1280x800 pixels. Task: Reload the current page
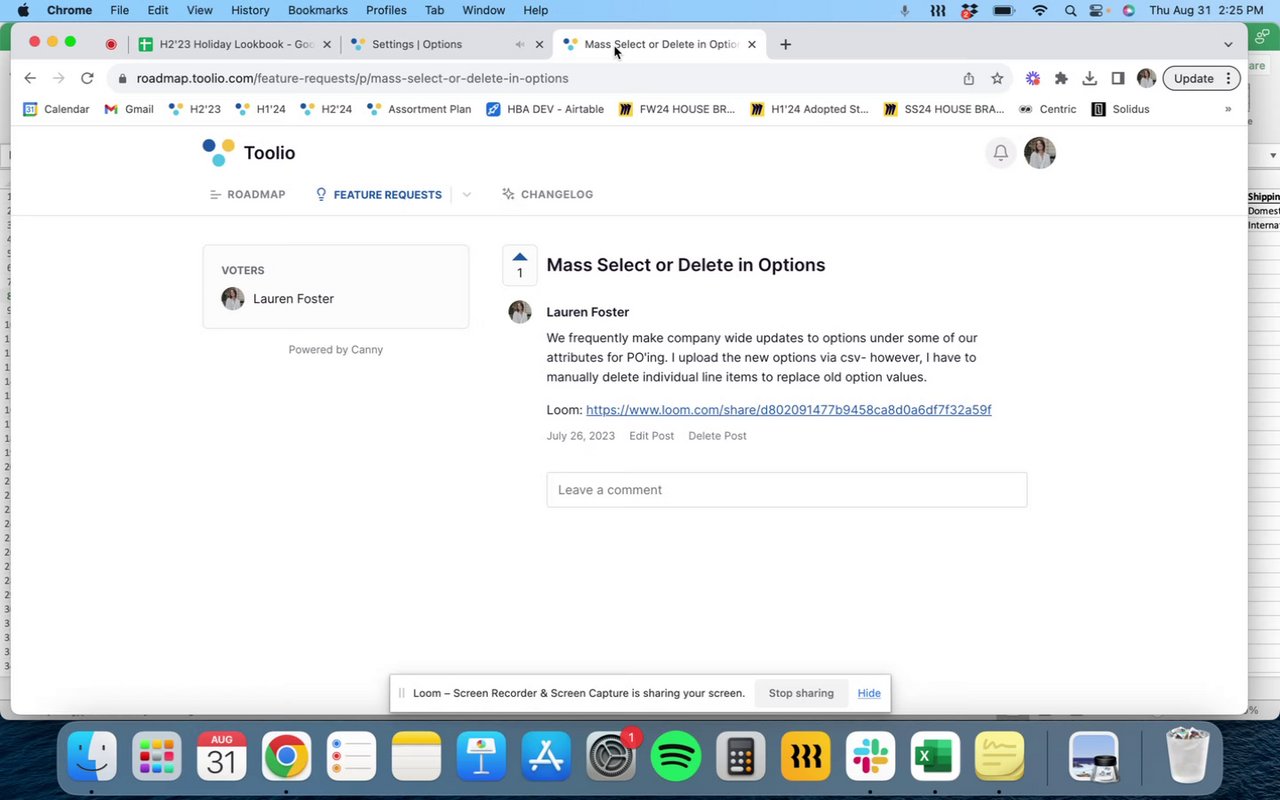tap(87, 78)
